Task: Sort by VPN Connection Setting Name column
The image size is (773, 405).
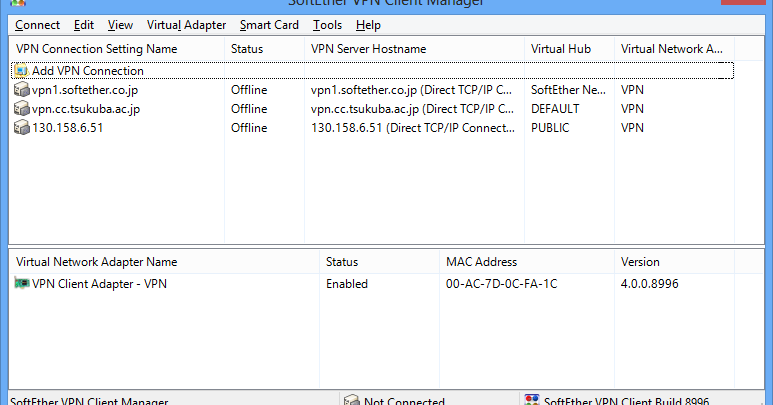Action: pyautogui.click(x=117, y=49)
